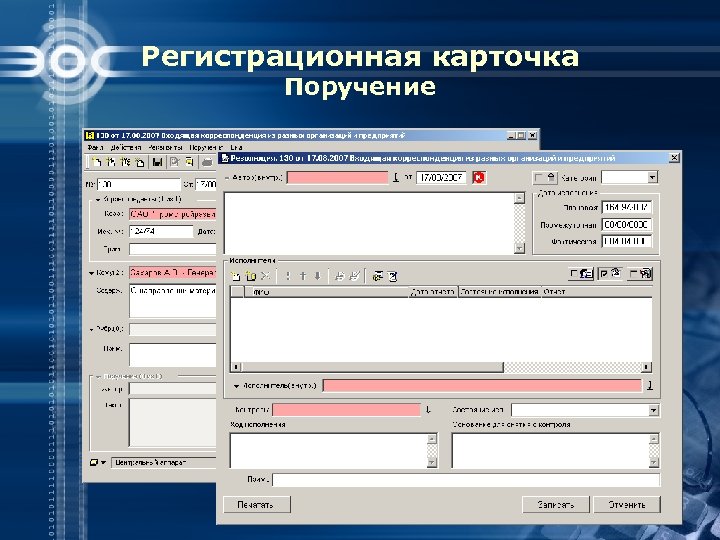Open the Категория dropdown
Screen dimensions: 720x540
652,177
